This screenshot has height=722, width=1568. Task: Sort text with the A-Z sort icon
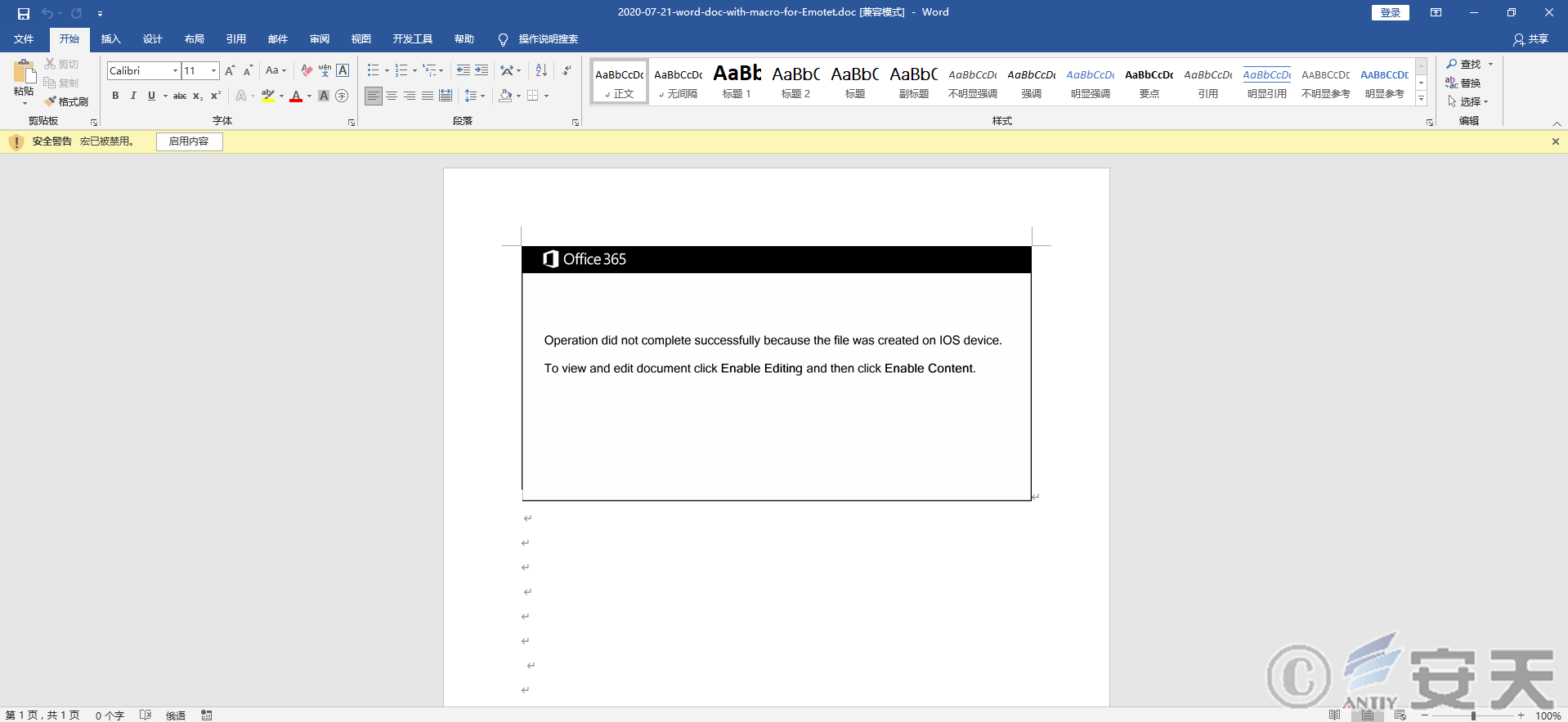click(x=541, y=71)
